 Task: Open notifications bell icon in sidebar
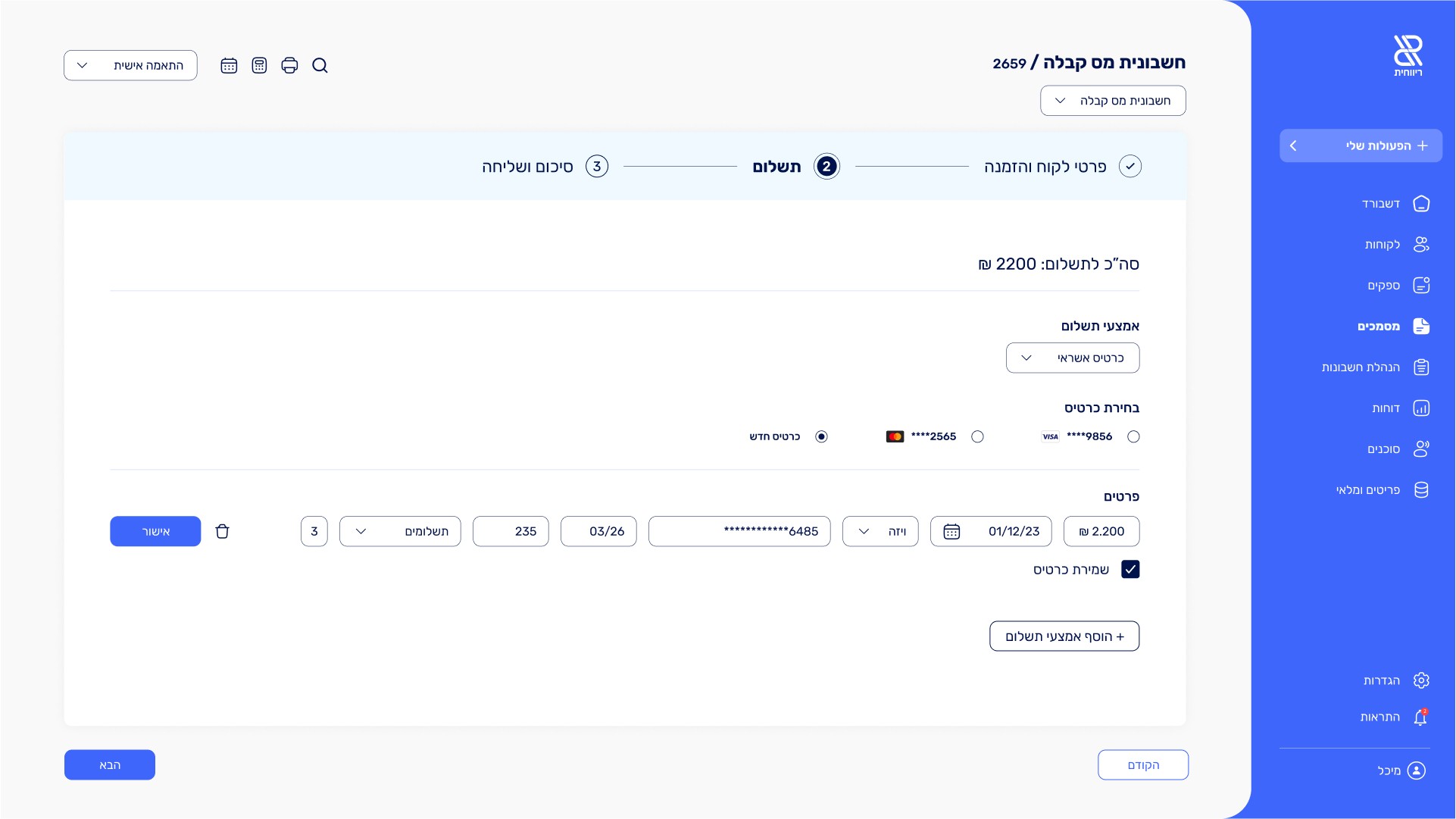[1420, 717]
